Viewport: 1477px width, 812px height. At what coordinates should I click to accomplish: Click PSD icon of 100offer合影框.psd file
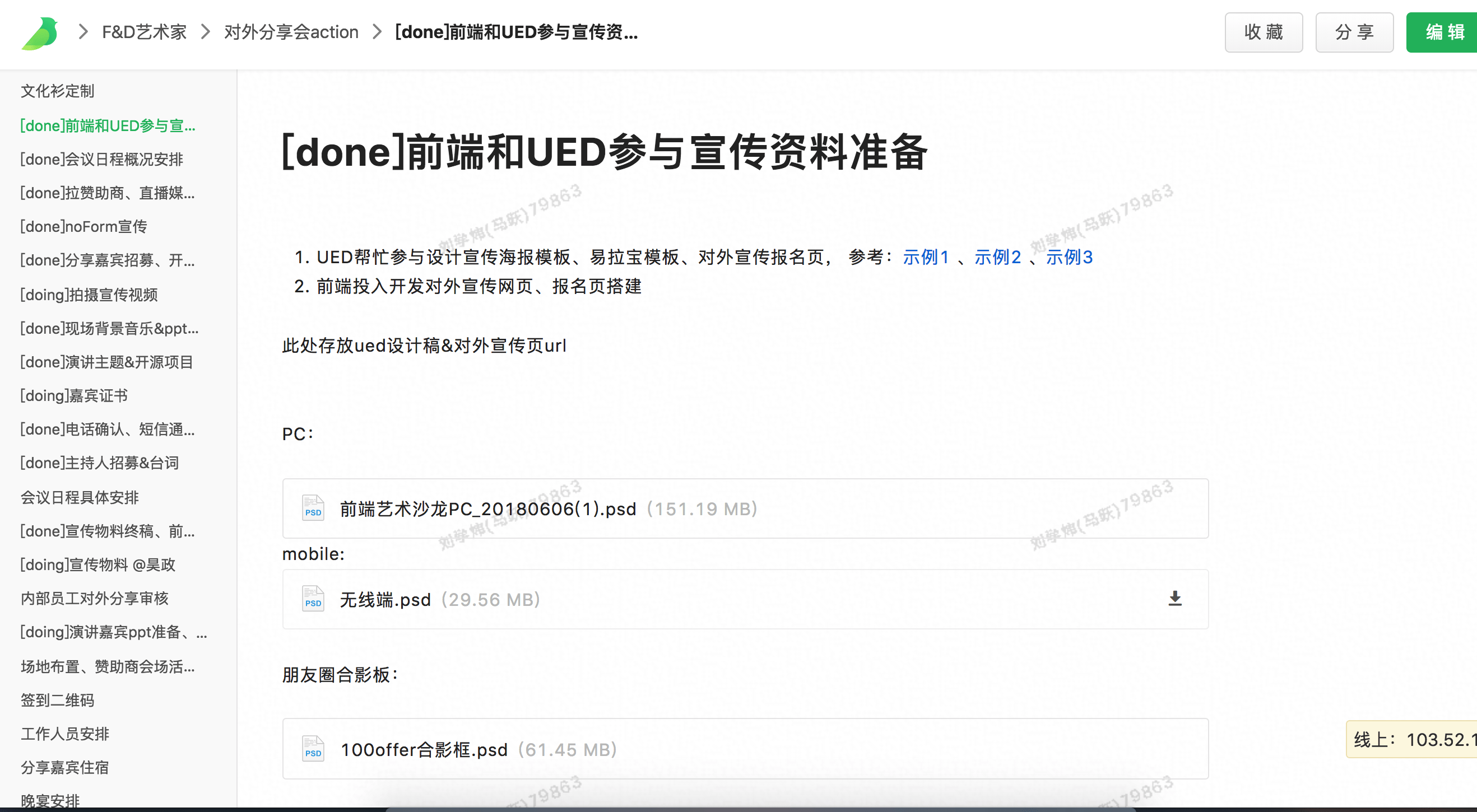[x=313, y=748]
